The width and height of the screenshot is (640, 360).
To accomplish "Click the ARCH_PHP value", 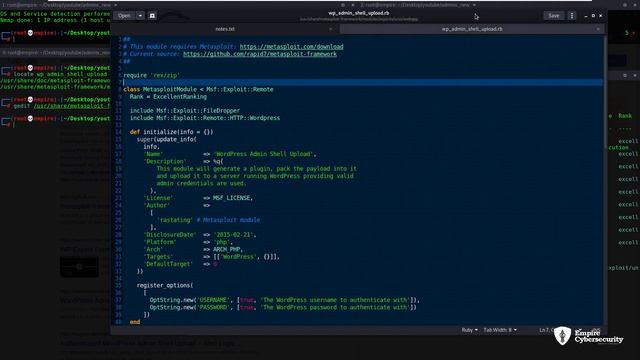I will 228,249.
